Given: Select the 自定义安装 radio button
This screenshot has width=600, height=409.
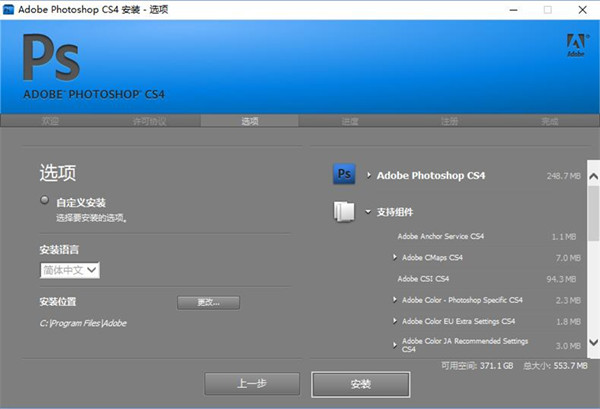Looking at the screenshot, I should pos(44,201).
